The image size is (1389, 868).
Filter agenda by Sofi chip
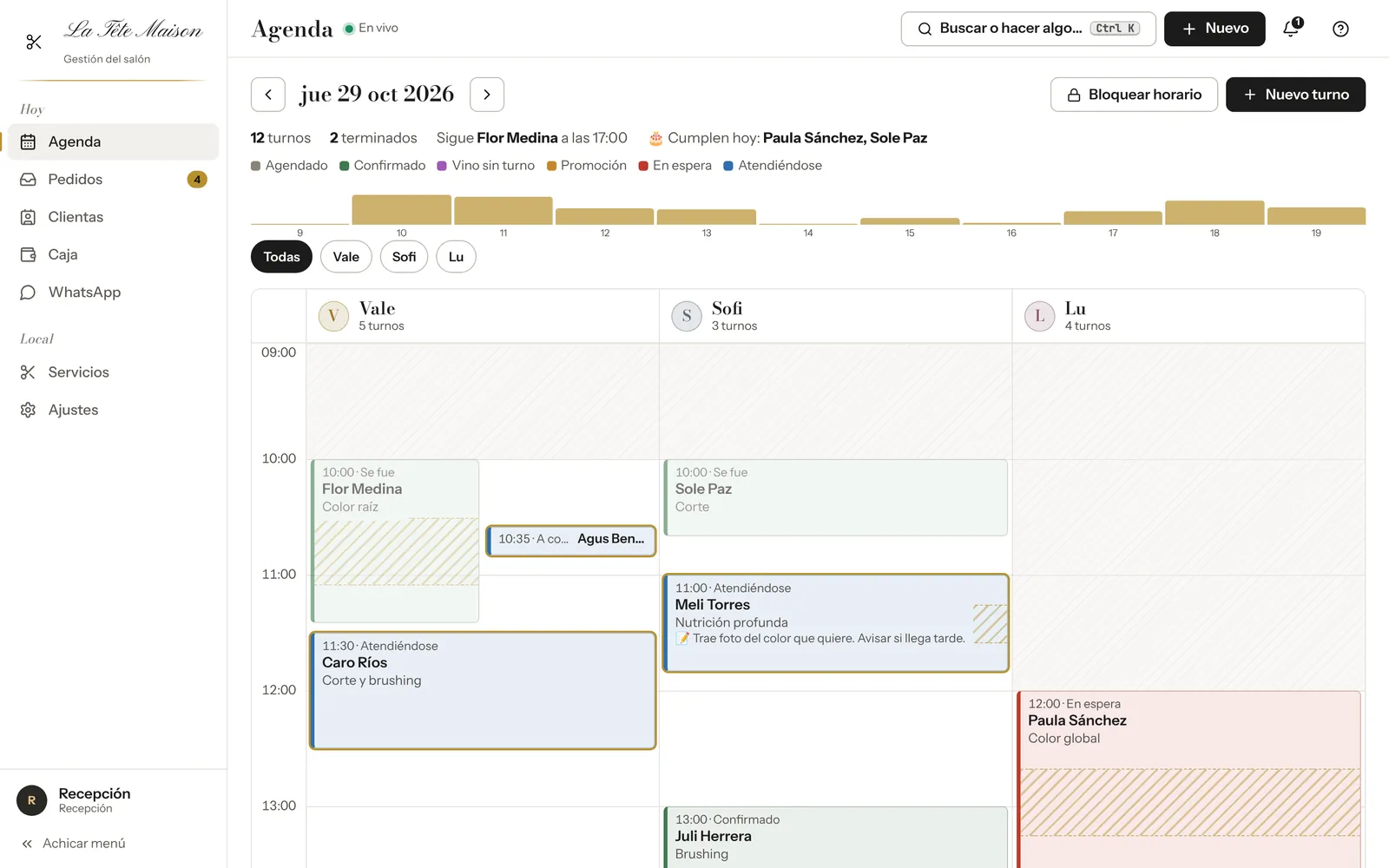(404, 257)
